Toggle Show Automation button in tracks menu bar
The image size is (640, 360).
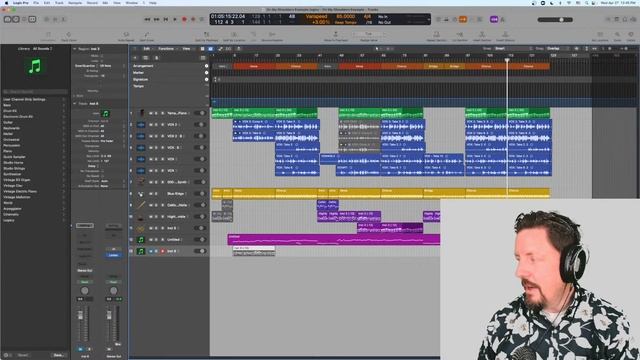(x=220, y=49)
